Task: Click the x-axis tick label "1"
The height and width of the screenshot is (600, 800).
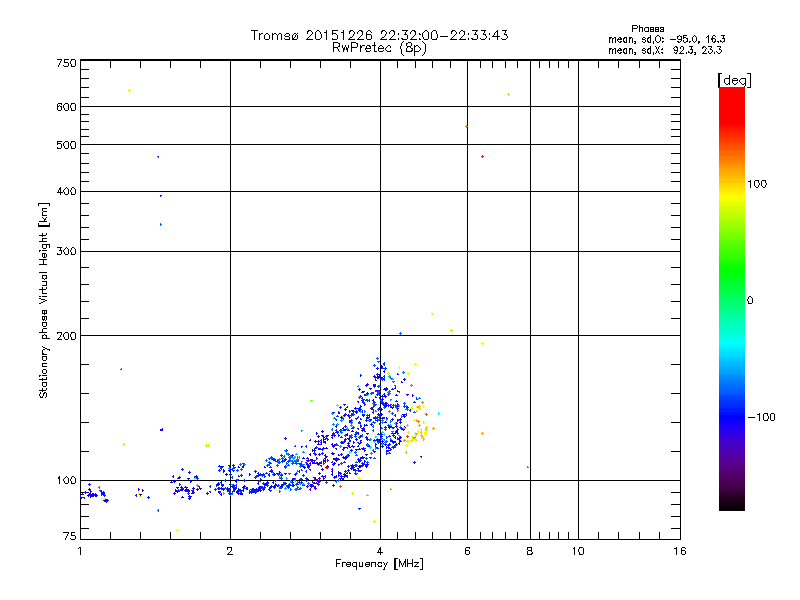Action: point(80,551)
